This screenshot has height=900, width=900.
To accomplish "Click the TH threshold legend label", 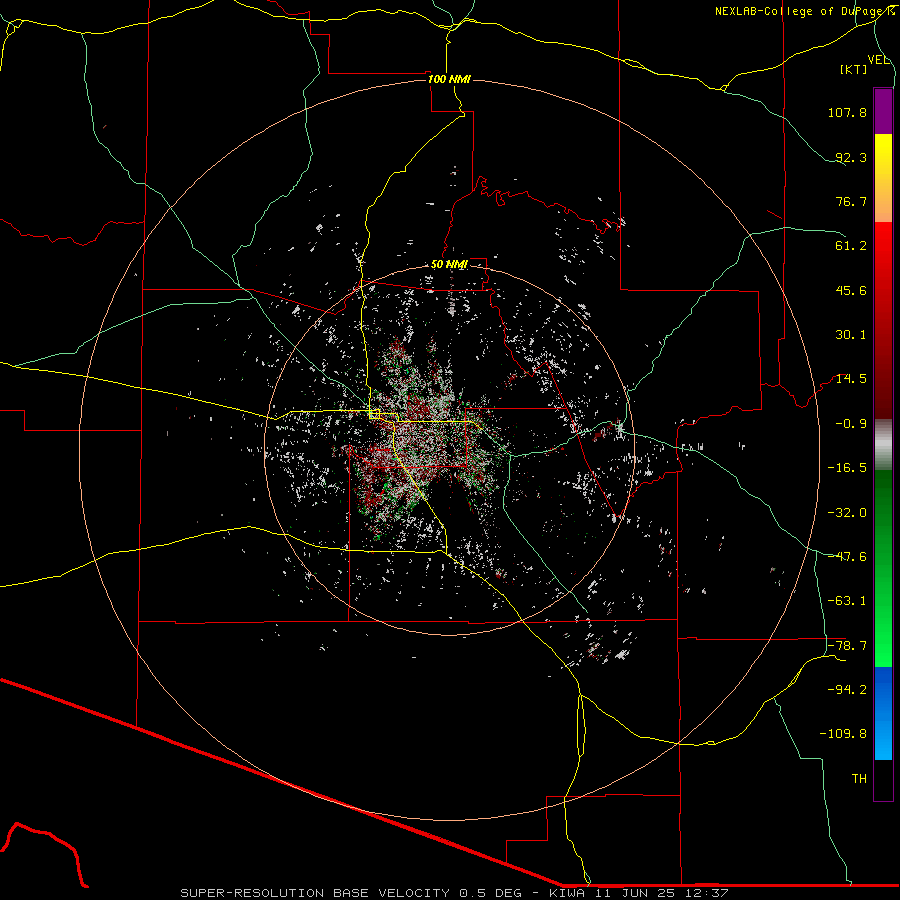I will [x=859, y=779].
